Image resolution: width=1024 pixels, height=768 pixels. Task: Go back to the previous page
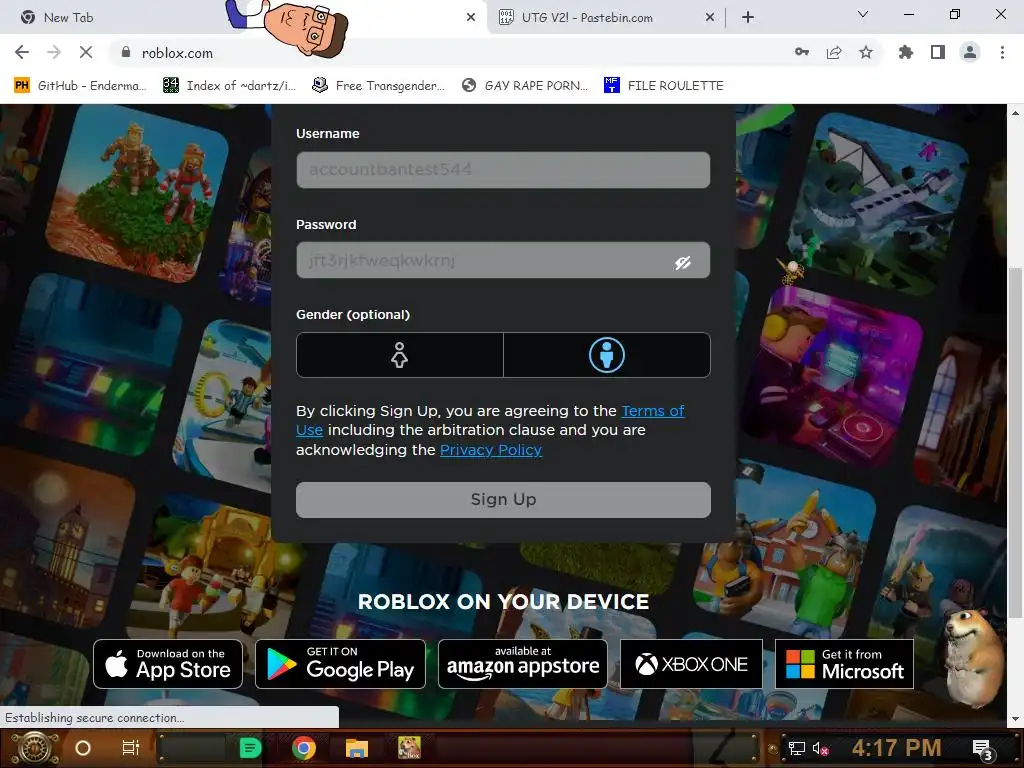click(x=22, y=52)
